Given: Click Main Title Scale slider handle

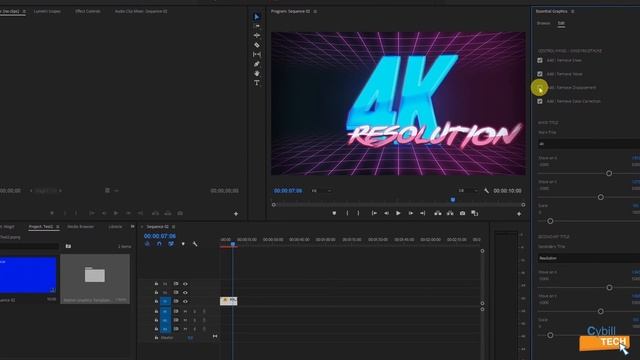Looking at the screenshot, I should pyautogui.click(x=550, y=221).
